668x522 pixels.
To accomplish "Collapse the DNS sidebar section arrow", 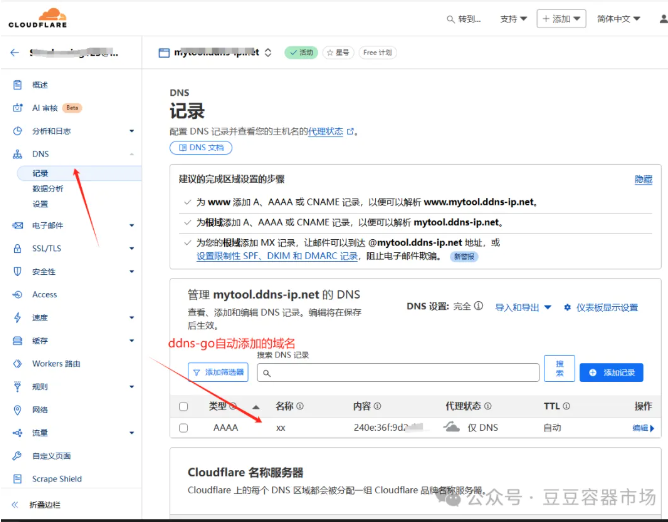I will [x=132, y=154].
